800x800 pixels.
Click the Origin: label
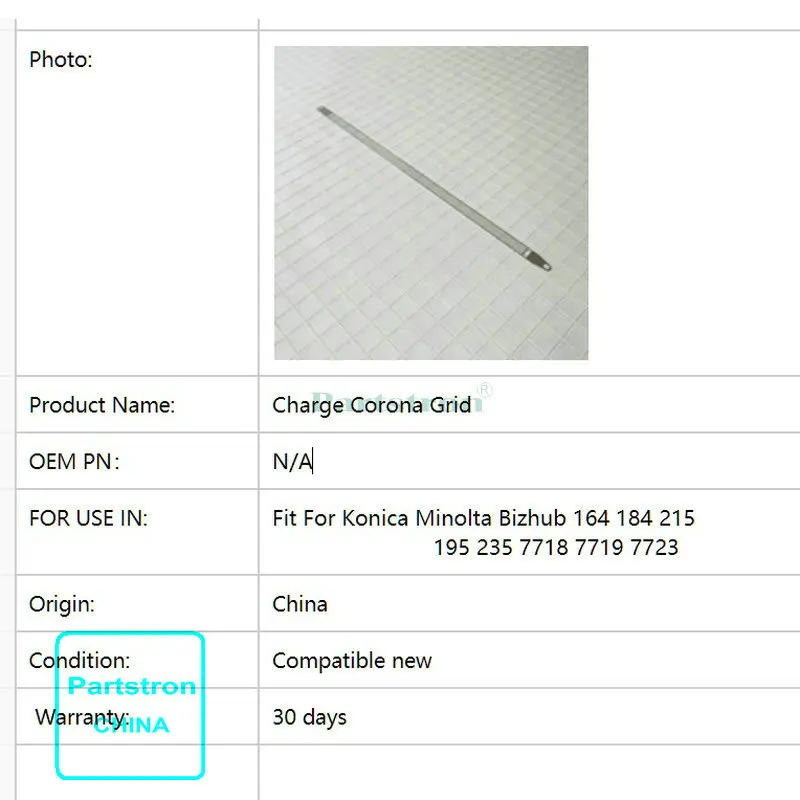point(62,604)
